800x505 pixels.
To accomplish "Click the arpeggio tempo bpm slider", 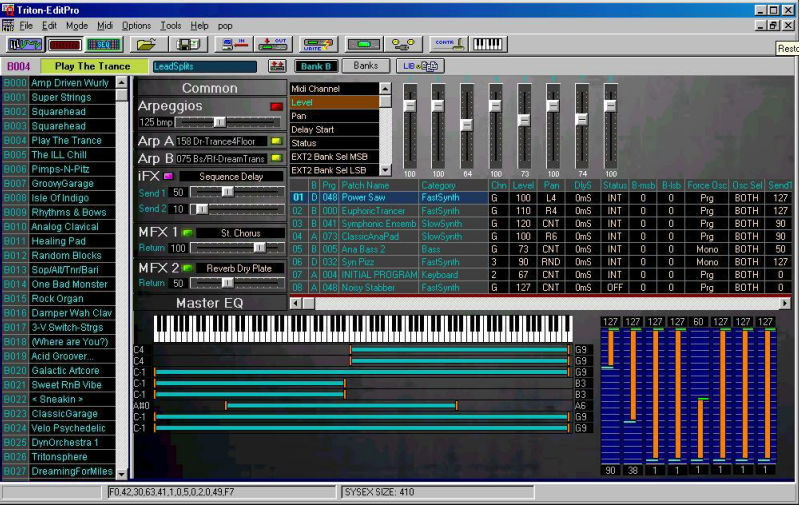I will (x=219, y=122).
